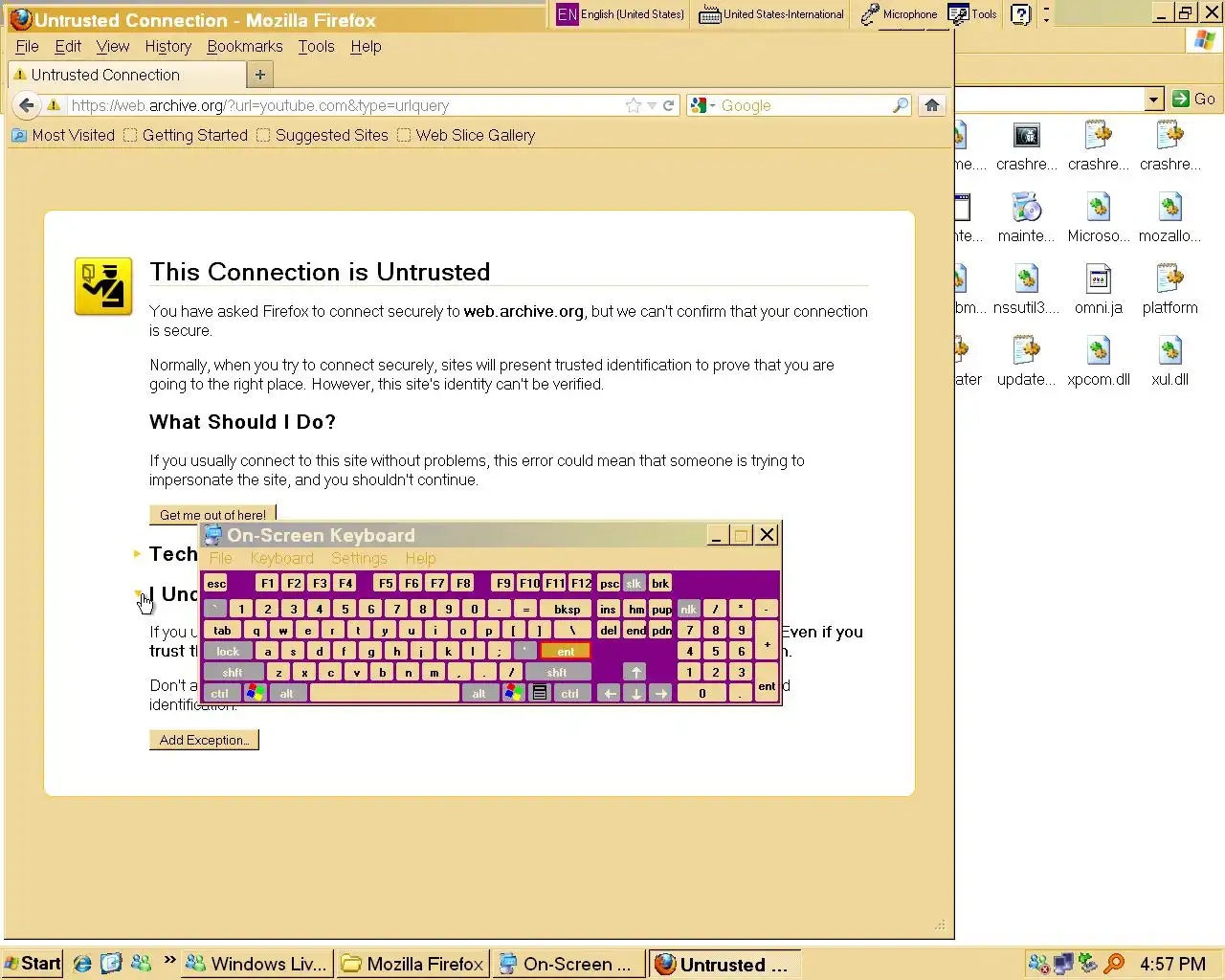This screenshot has width=1225, height=980.
Task: Open the Firefox home page icon
Action: click(931, 105)
